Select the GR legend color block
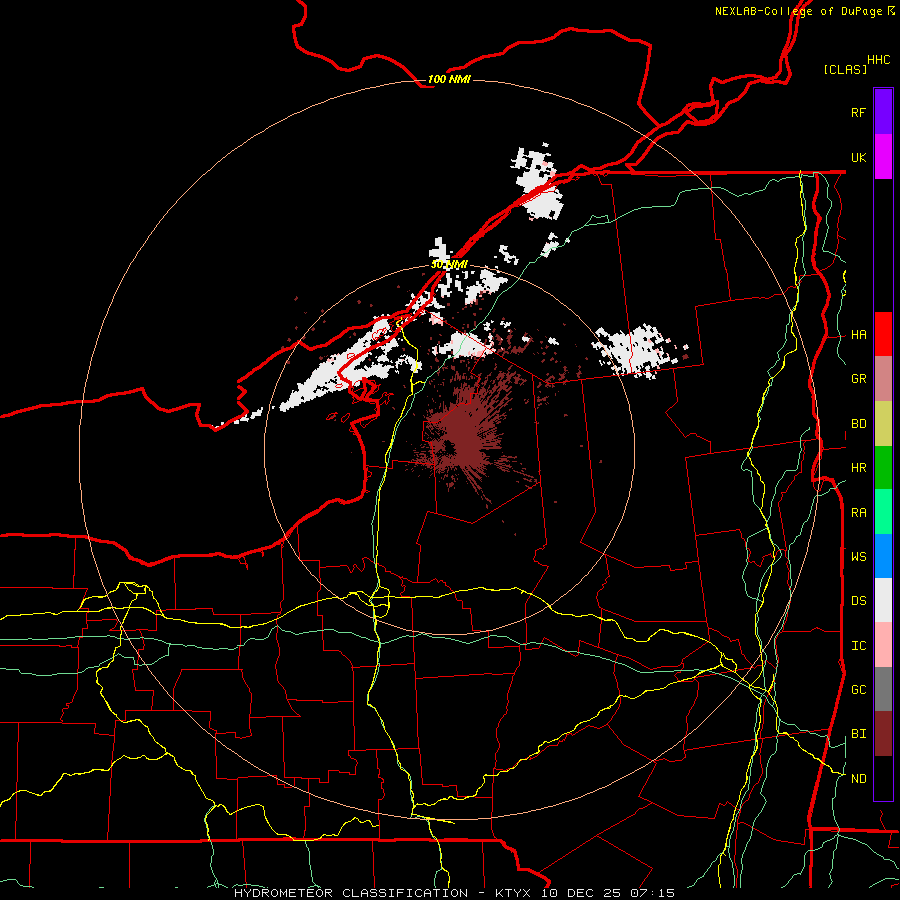The width and height of the screenshot is (900, 900). [883, 379]
